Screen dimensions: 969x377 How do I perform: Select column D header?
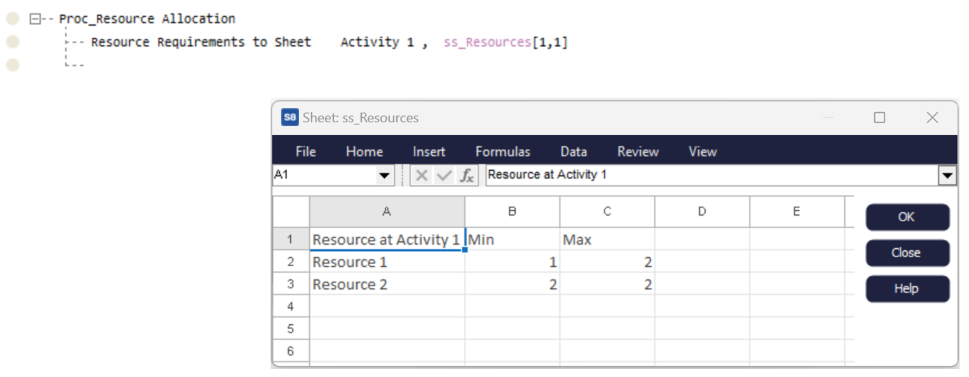(x=702, y=212)
